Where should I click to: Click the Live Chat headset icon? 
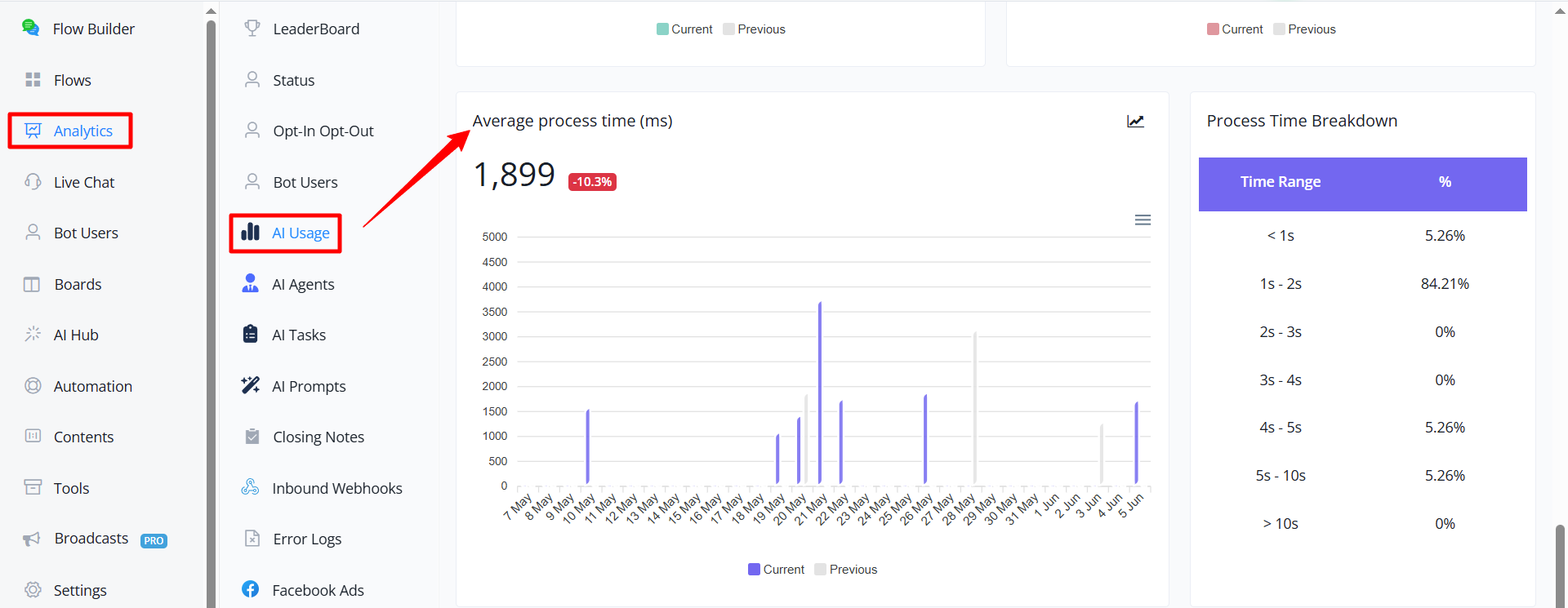click(33, 182)
